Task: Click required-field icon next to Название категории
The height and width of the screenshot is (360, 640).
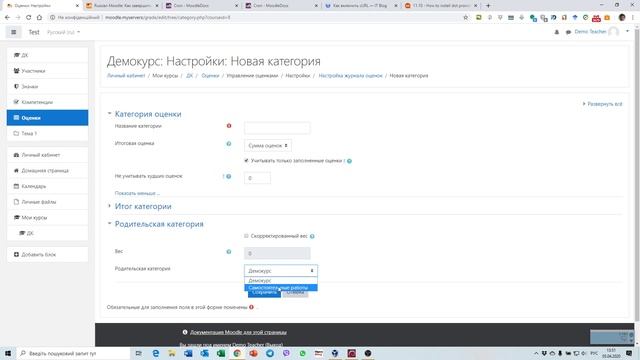Action: point(229,126)
